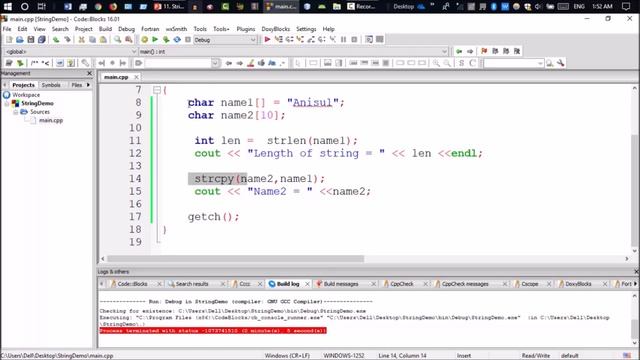Click the green Run arrow icon

coord(155,40)
